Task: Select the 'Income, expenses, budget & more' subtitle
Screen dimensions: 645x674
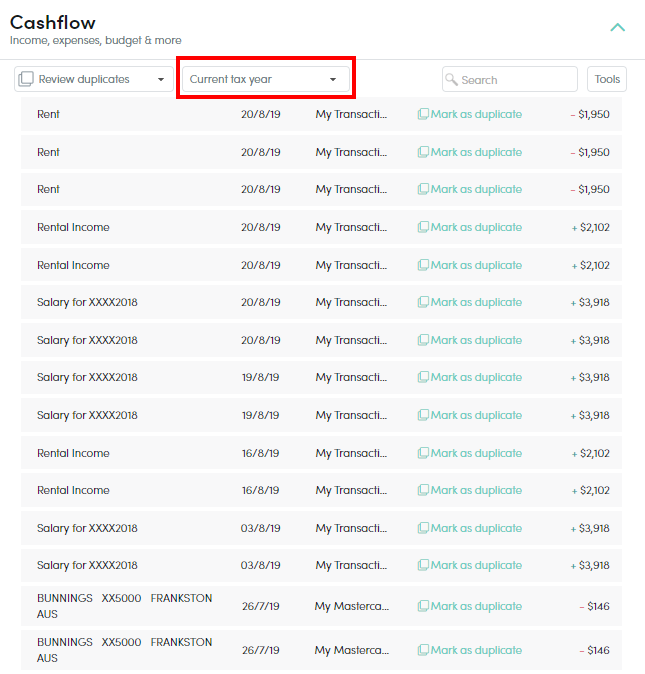Action: pos(96,40)
